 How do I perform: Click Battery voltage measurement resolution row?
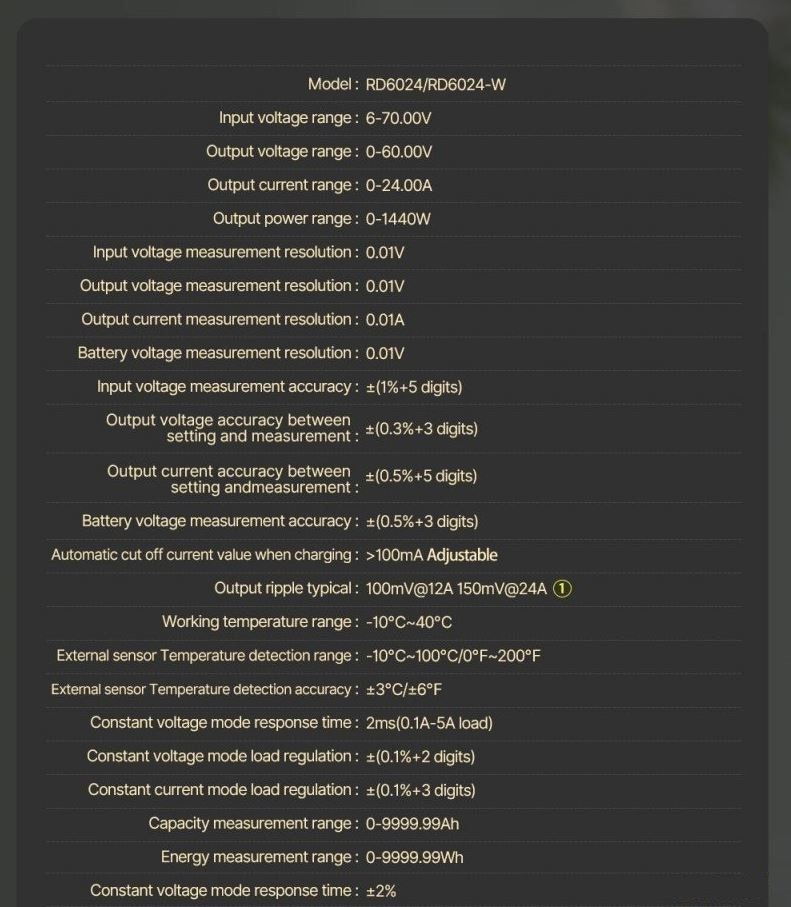(x=393, y=353)
